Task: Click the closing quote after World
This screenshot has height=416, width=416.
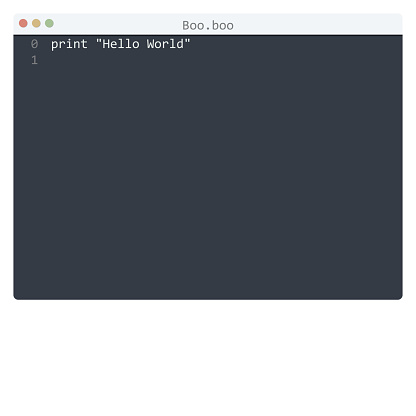Action: pos(187,42)
